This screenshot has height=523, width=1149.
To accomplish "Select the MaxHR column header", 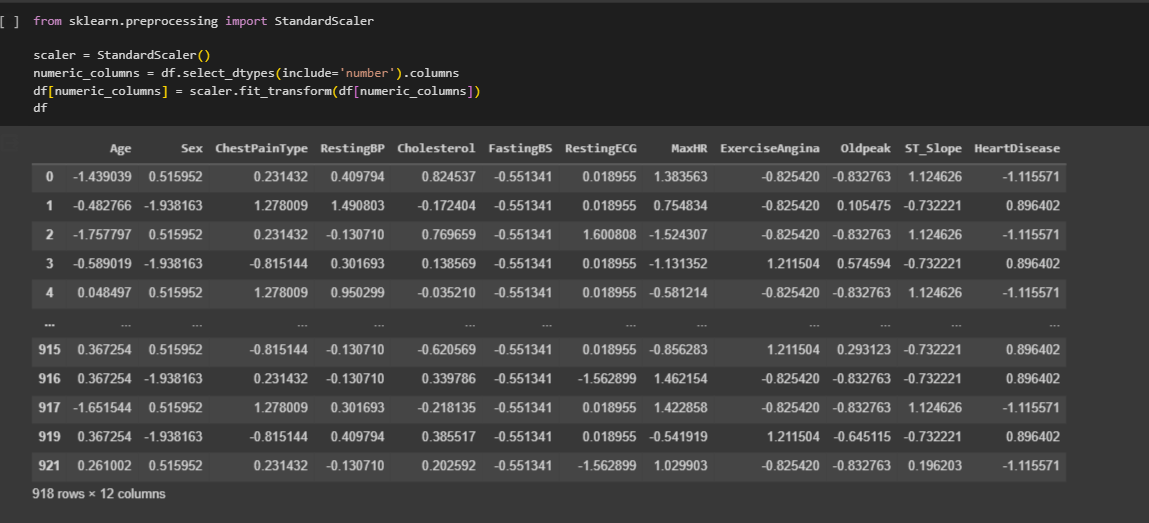I will point(689,148).
